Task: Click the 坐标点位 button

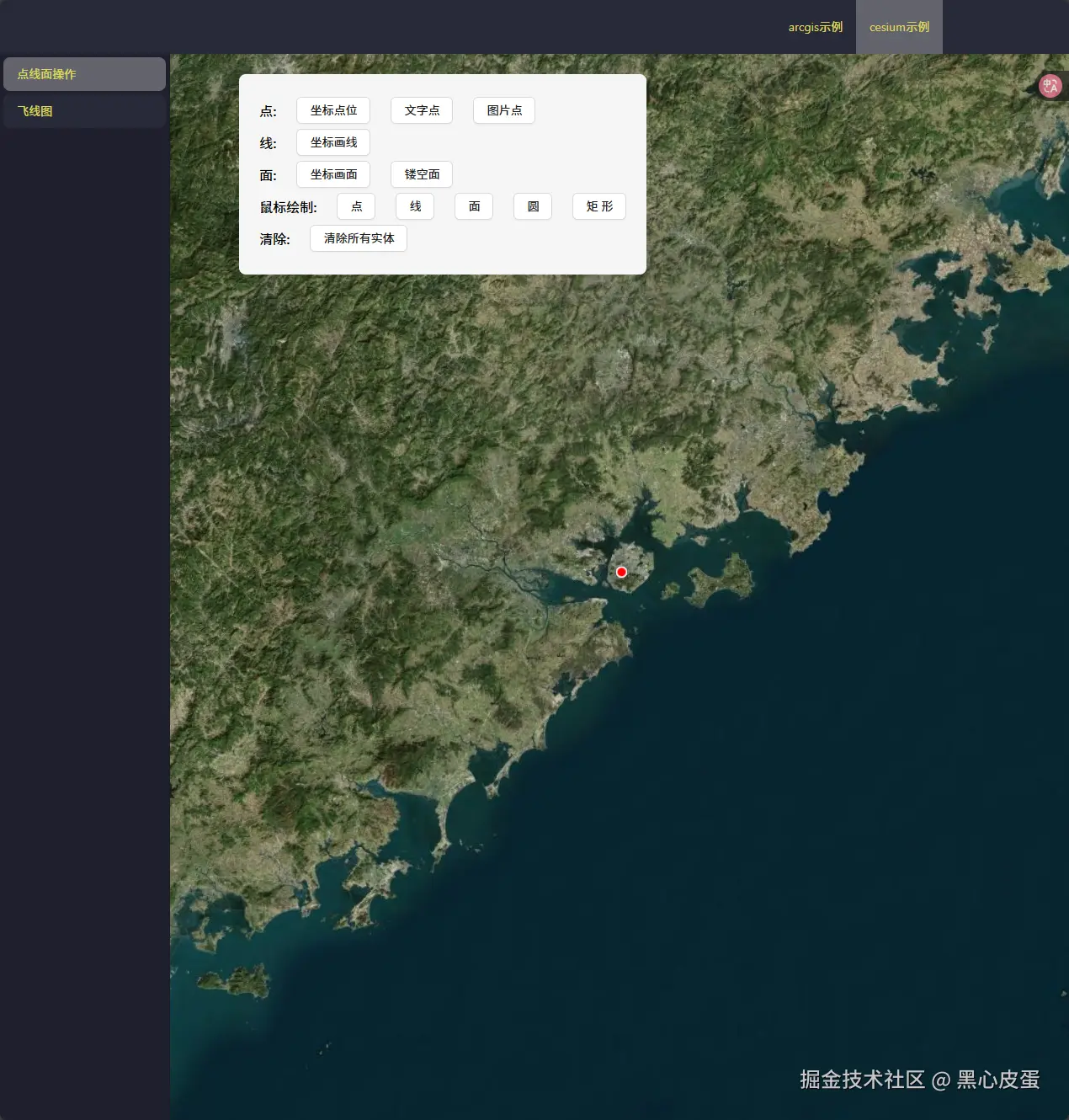Action: pos(333,110)
